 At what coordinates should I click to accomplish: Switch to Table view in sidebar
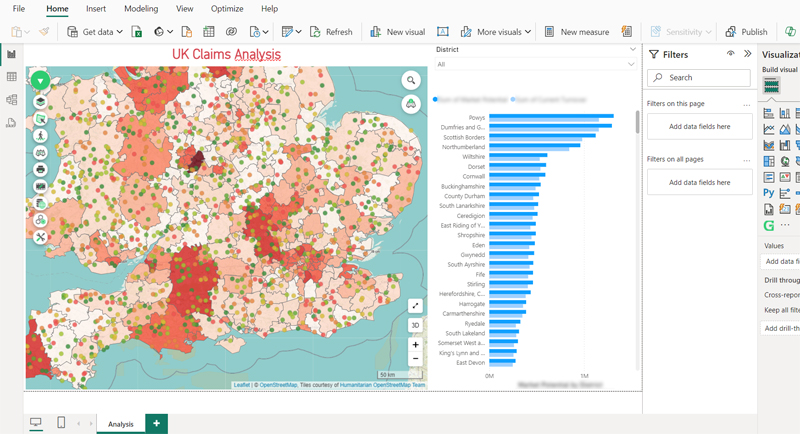11,76
